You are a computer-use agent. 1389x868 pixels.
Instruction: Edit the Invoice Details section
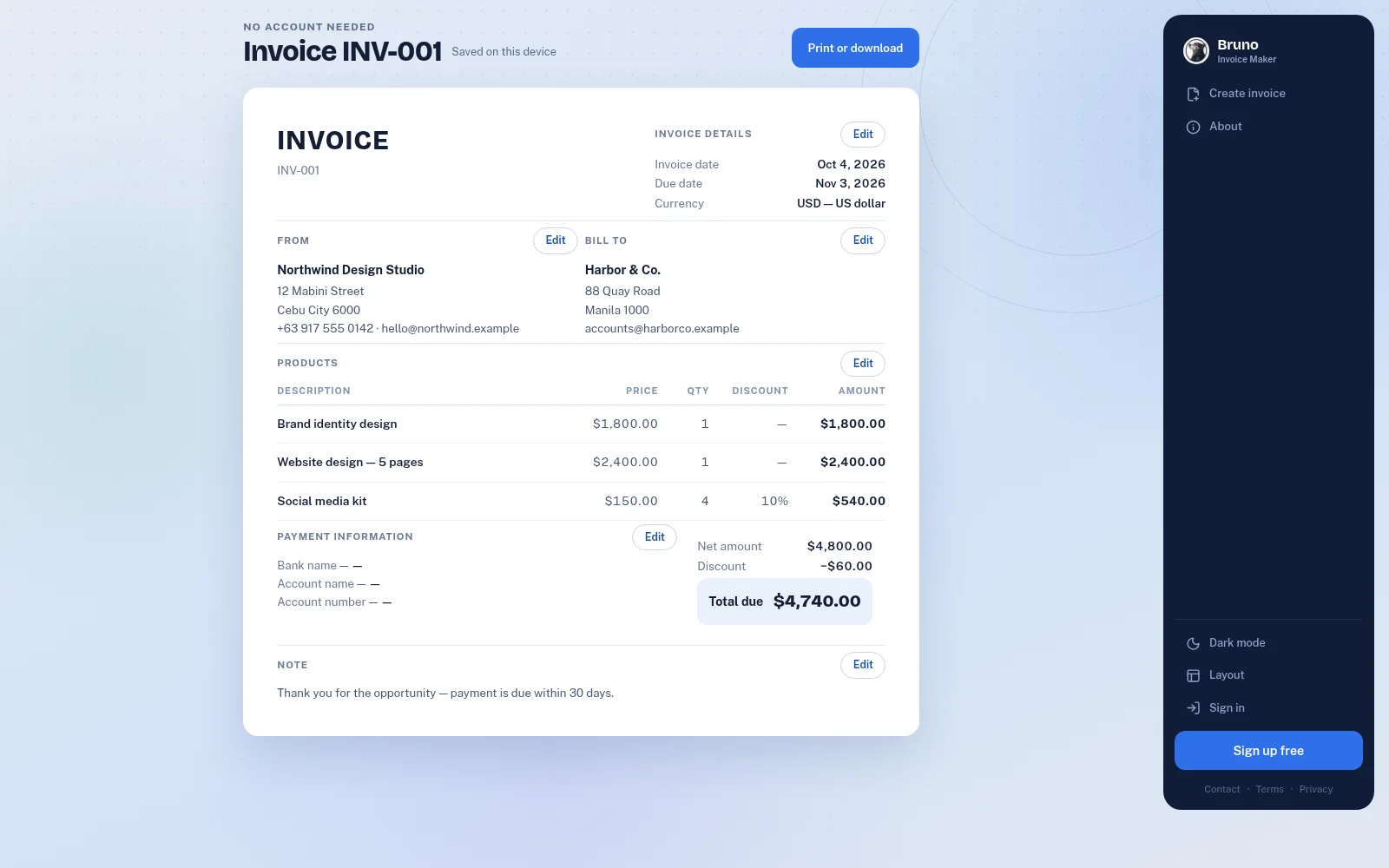863,135
